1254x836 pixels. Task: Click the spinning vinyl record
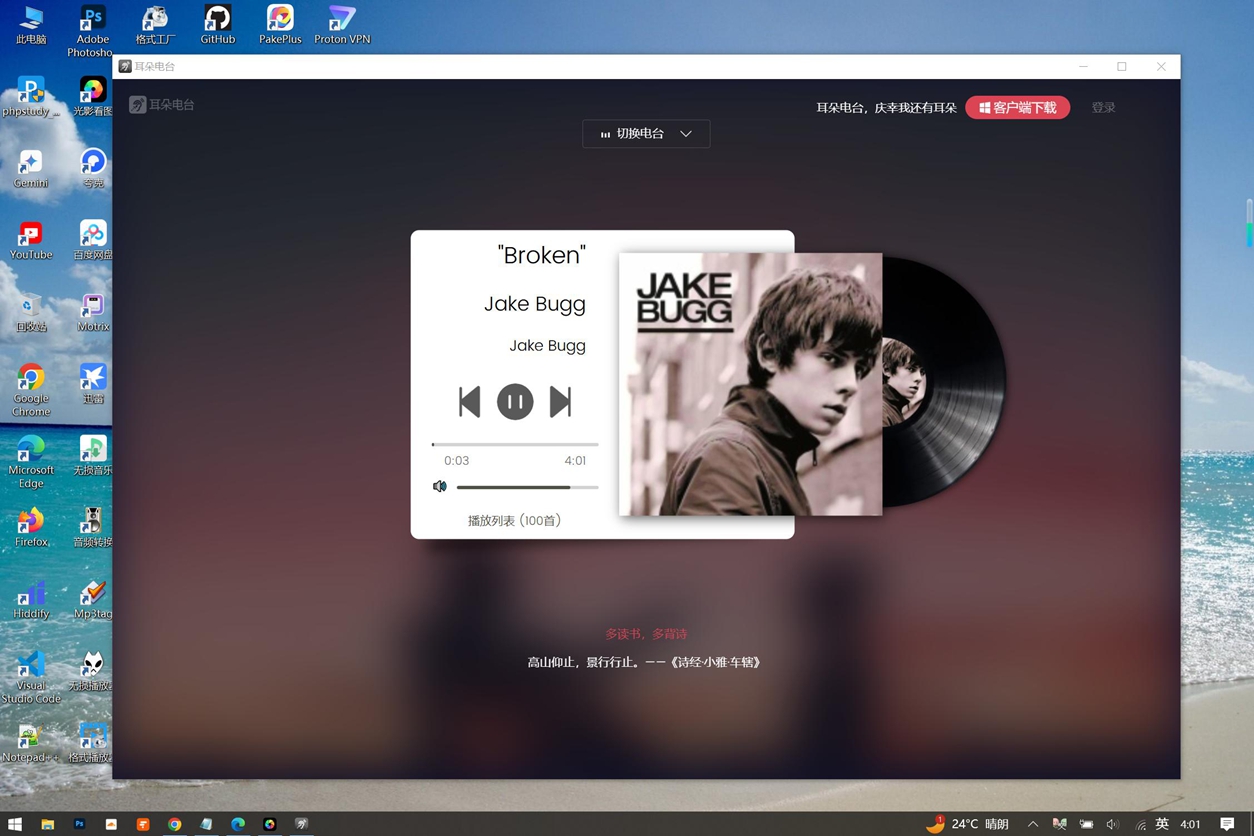pyautogui.click(x=944, y=384)
